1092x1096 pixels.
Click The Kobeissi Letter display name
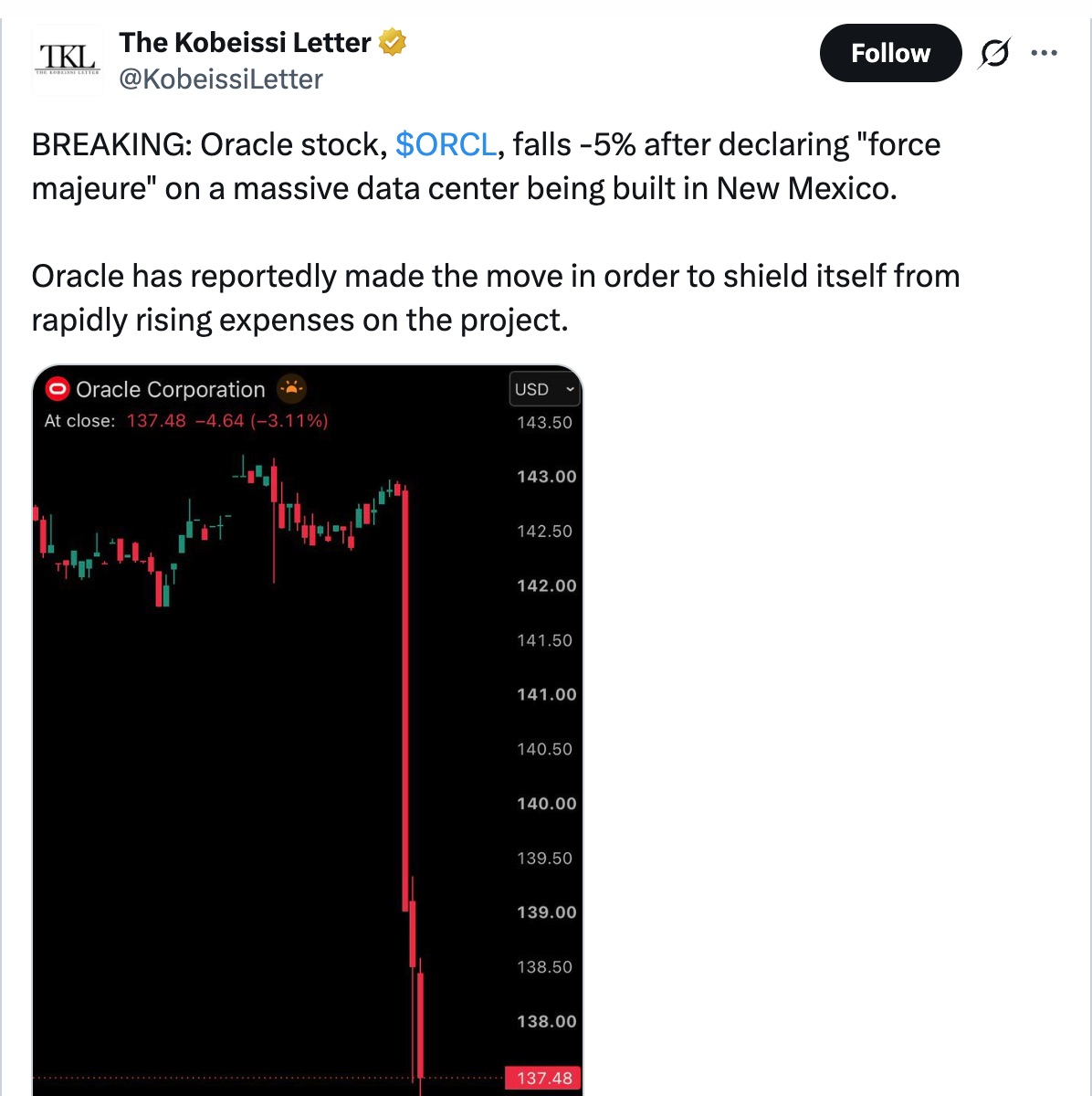(245, 43)
